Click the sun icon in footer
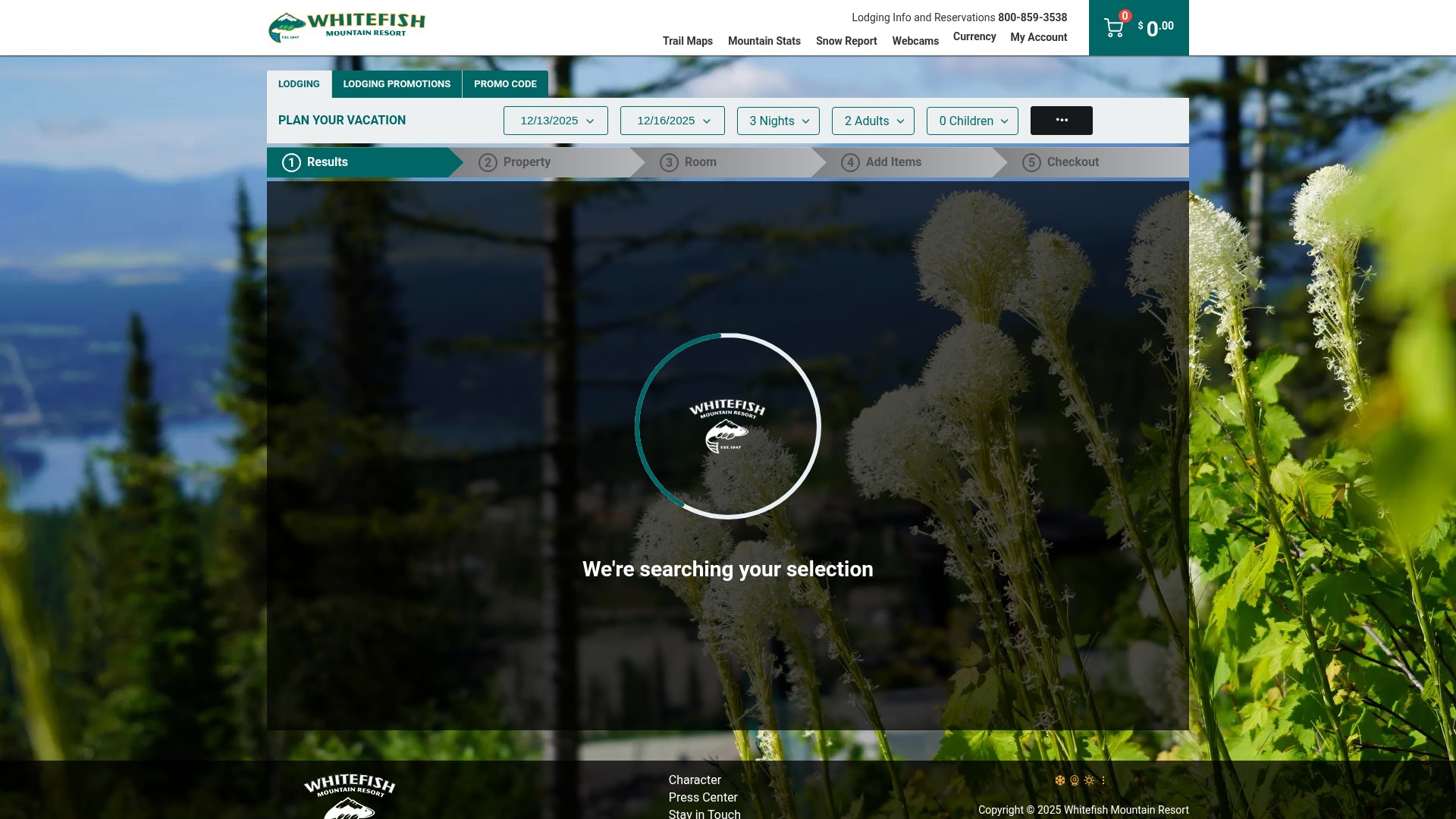Viewport: 1456px width, 819px height. (1089, 780)
